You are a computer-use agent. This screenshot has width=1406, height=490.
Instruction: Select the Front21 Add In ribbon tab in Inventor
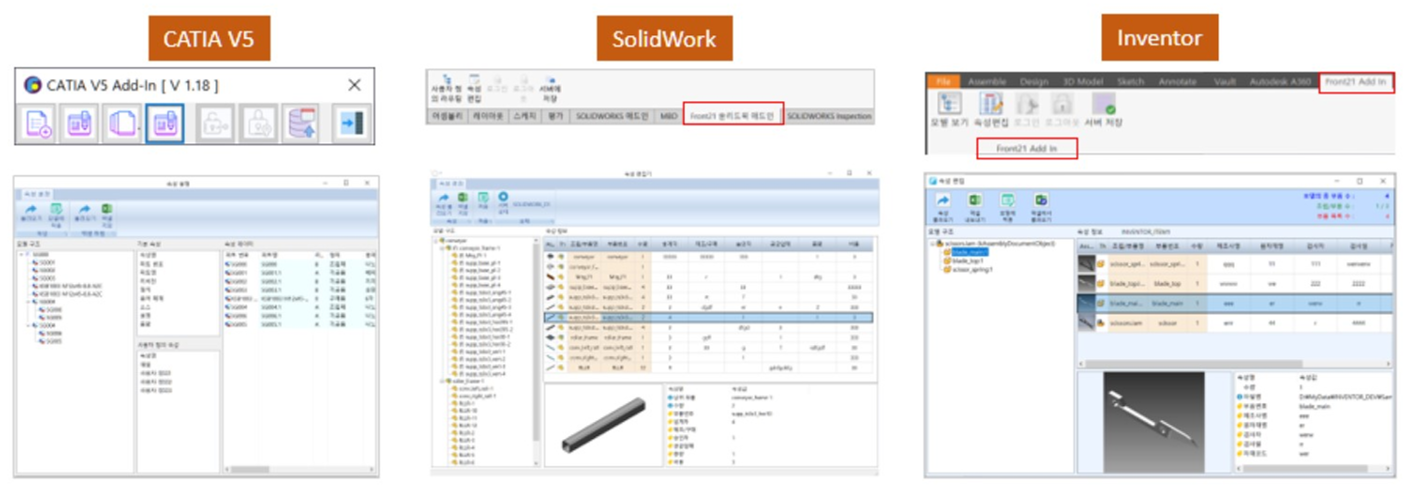1355,82
